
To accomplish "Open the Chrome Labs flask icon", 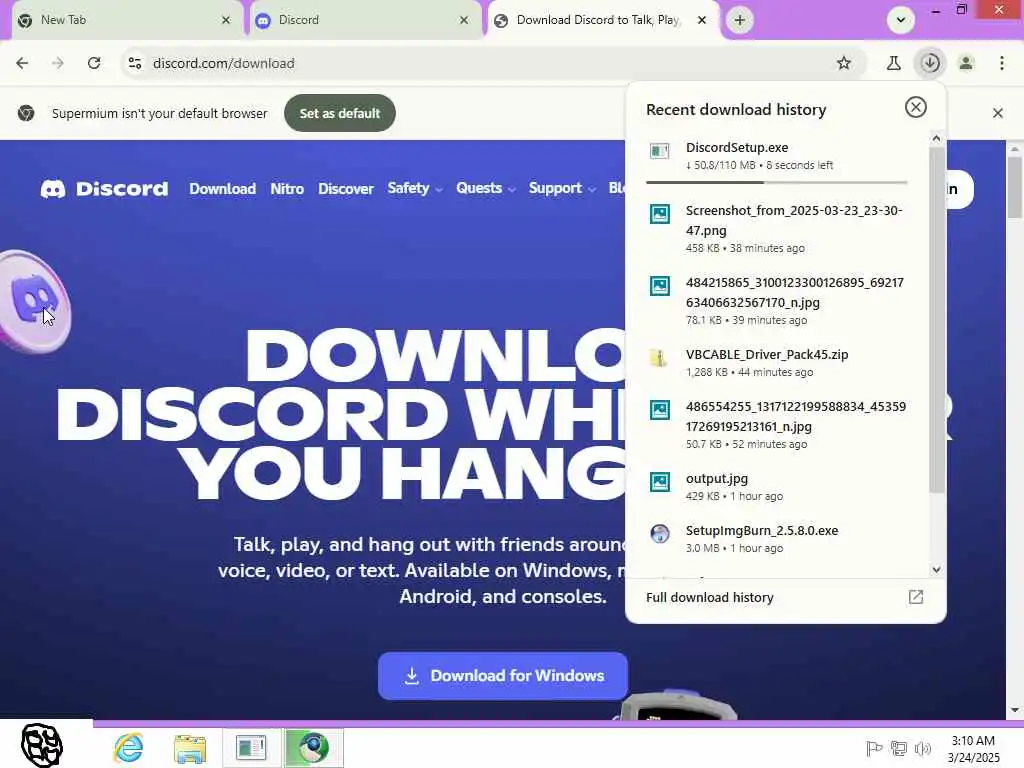I will pyautogui.click(x=893, y=63).
